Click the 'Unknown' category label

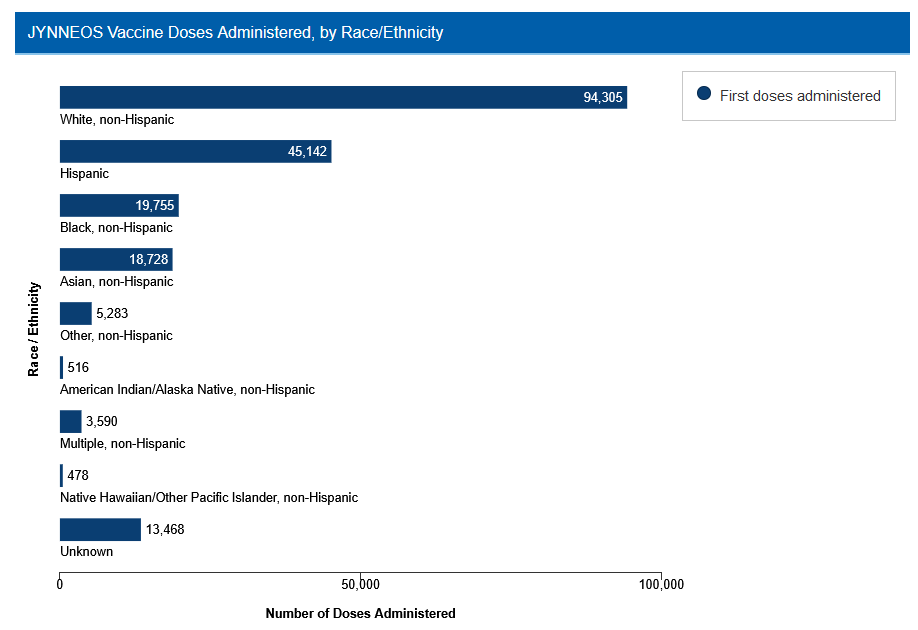87,552
